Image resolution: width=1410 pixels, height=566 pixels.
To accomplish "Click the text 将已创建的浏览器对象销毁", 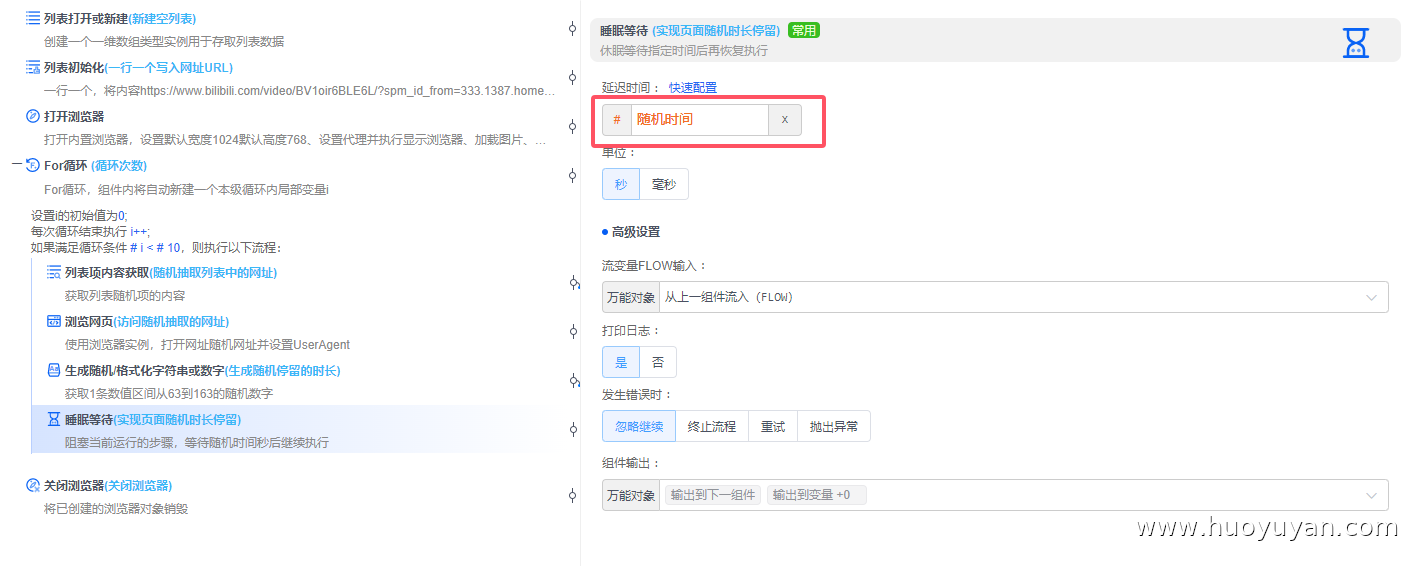I will point(116,508).
